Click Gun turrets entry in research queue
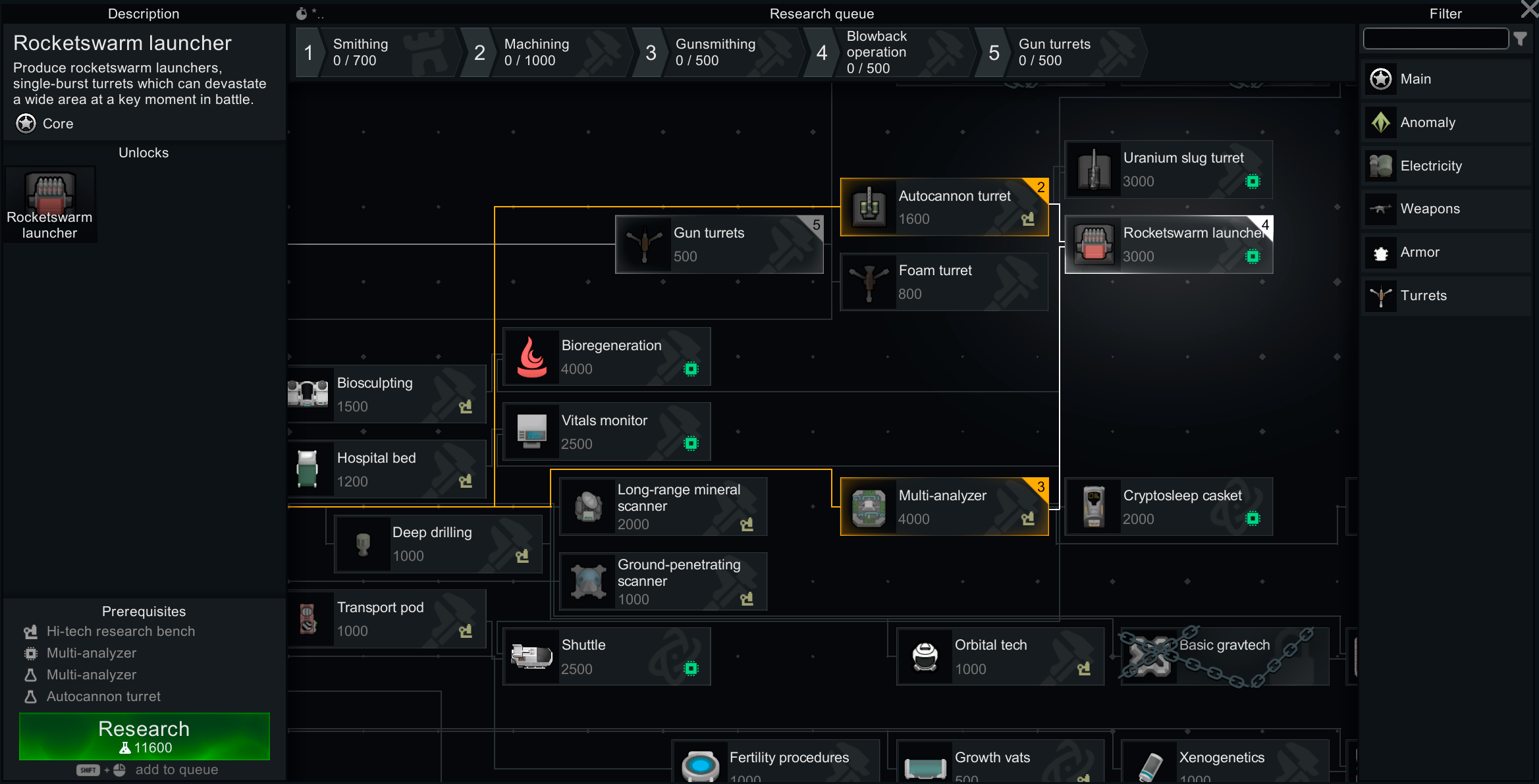Image resolution: width=1539 pixels, height=784 pixels. click(x=1062, y=53)
